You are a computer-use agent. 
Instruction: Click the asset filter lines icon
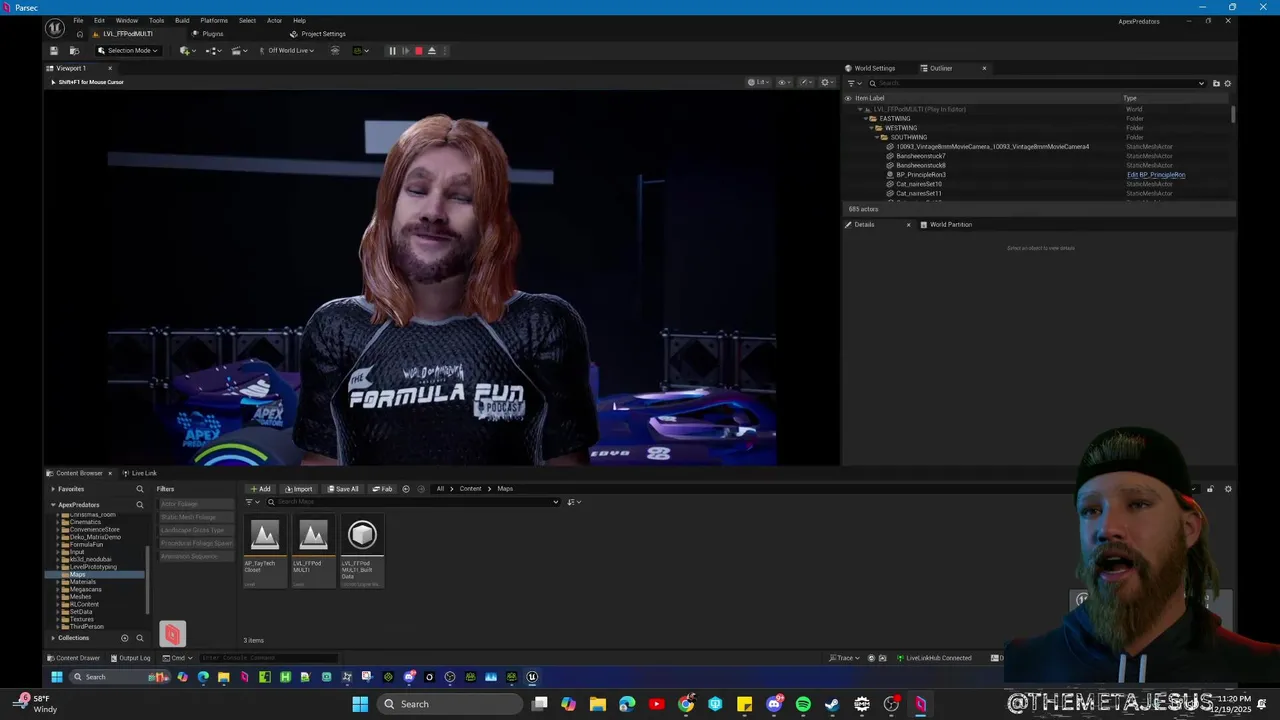251,502
